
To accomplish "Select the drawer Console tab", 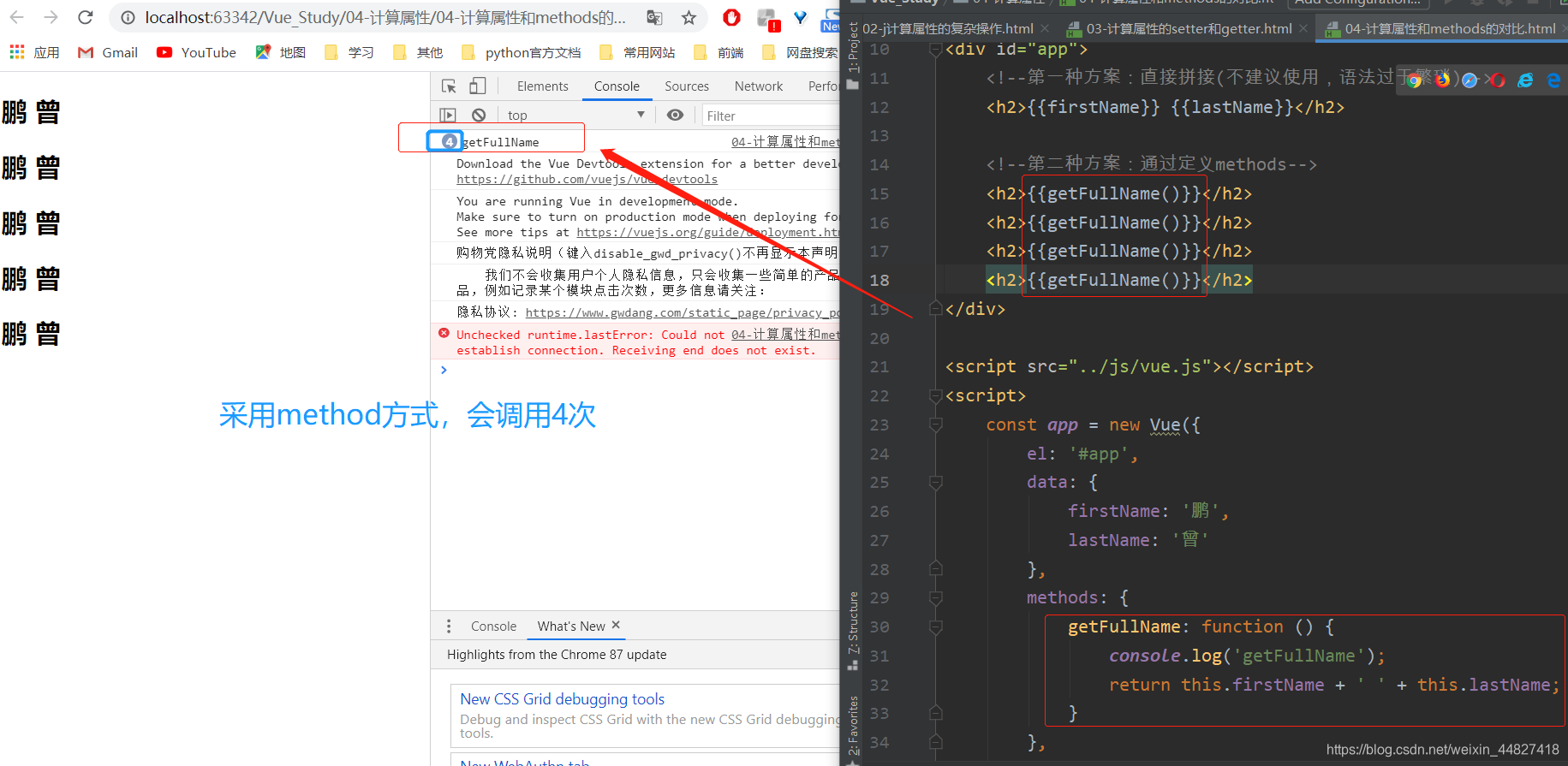I will click(493, 626).
